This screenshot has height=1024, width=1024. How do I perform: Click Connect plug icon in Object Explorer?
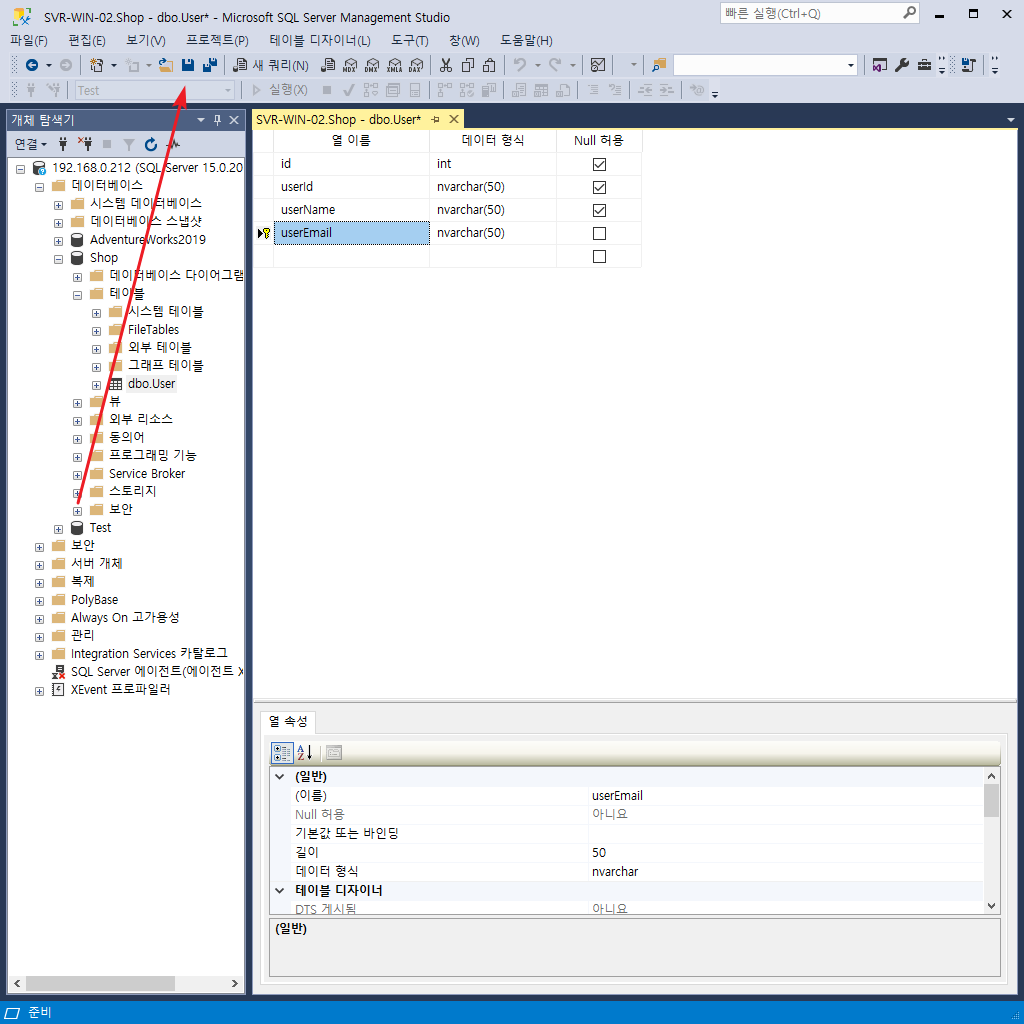(63, 144)
